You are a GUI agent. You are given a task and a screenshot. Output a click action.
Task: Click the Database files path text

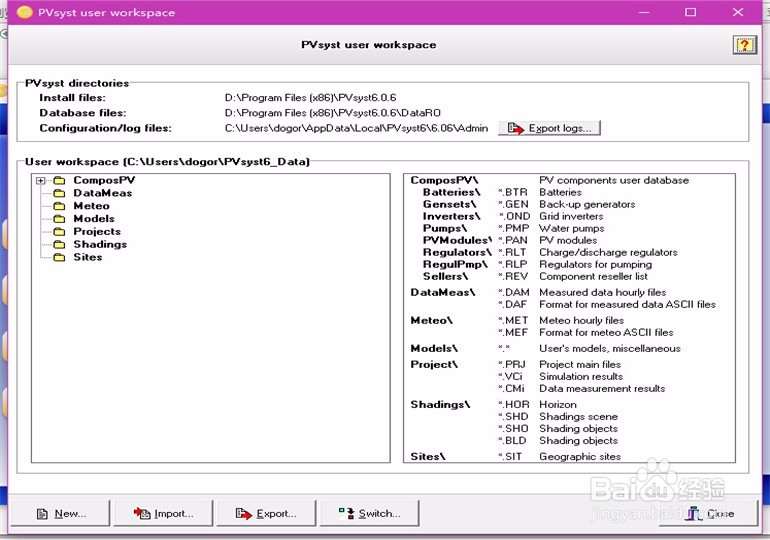[332, 113]
